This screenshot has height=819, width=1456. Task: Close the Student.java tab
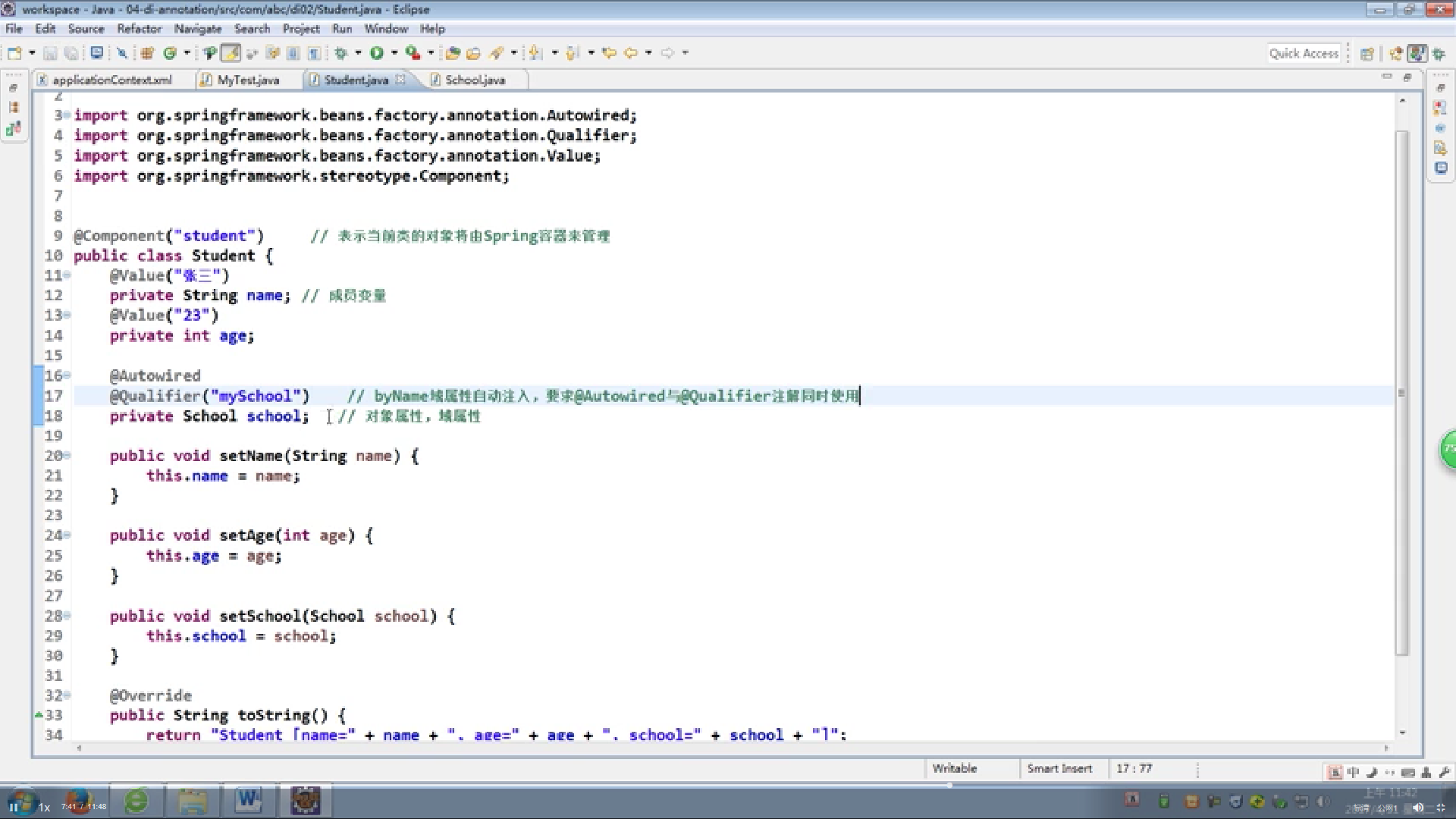(401, 79)
